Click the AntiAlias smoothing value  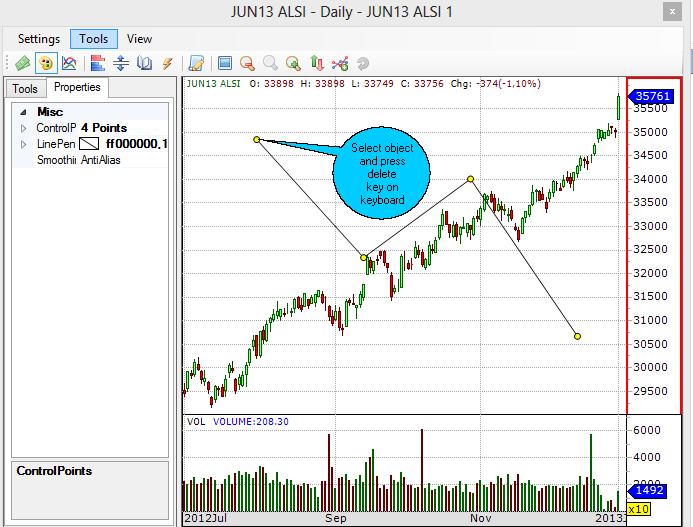tap(101, 160)
